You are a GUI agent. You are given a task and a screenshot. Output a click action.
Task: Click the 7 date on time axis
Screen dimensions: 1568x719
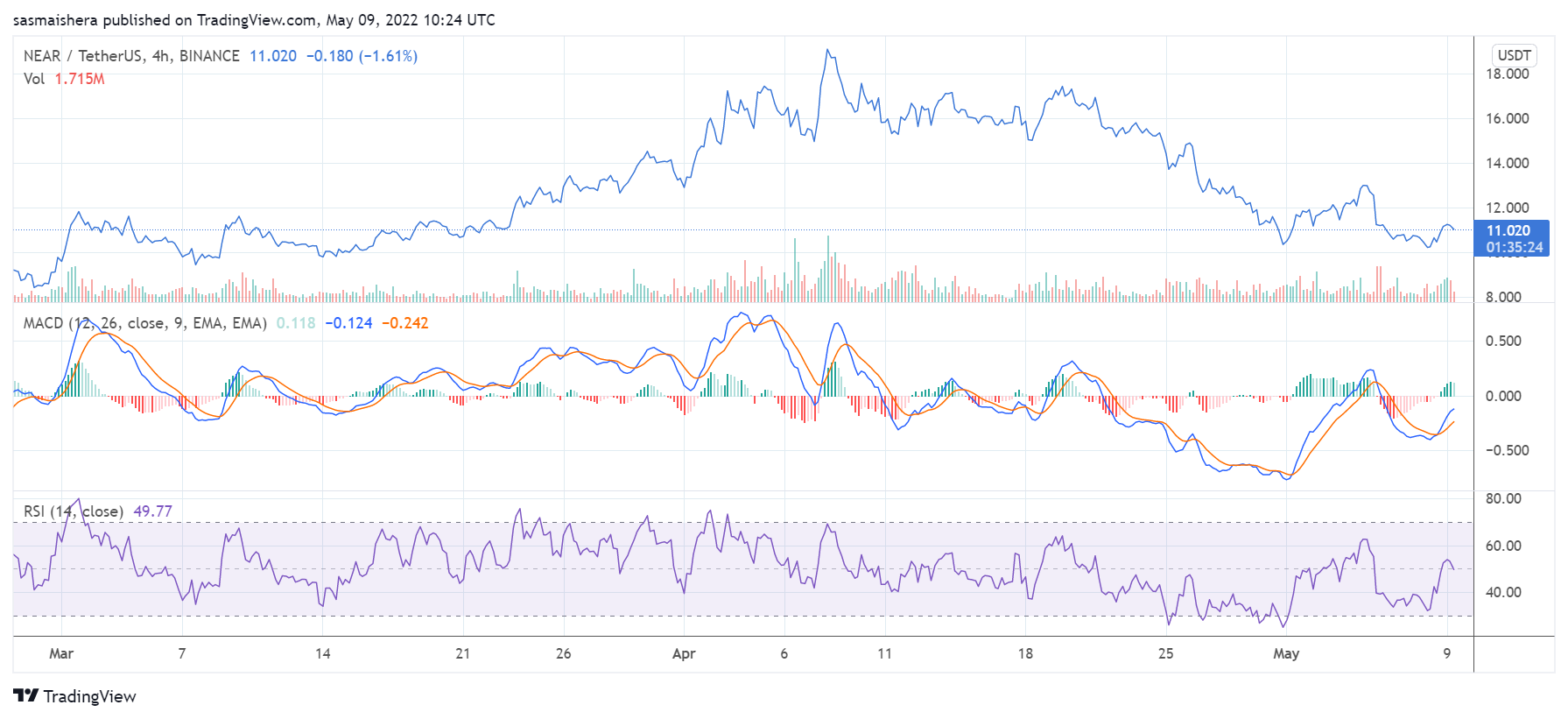(x=182, y=653)
